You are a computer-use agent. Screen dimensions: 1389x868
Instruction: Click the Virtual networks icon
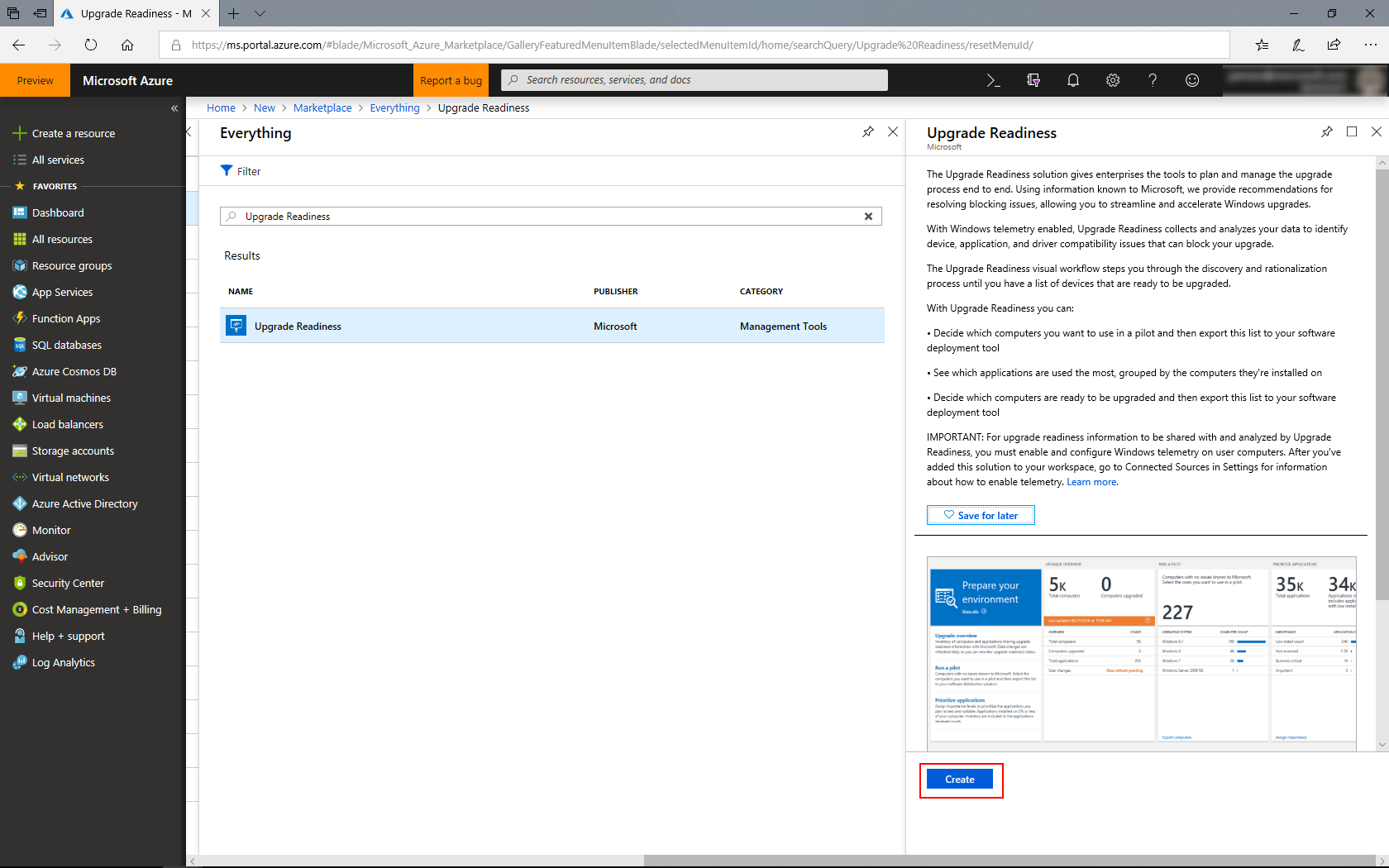pos(20,477)
